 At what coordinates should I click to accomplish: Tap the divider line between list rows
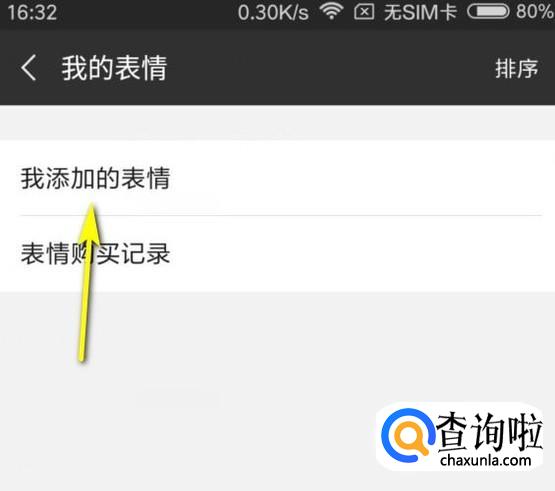coord(281,215)
